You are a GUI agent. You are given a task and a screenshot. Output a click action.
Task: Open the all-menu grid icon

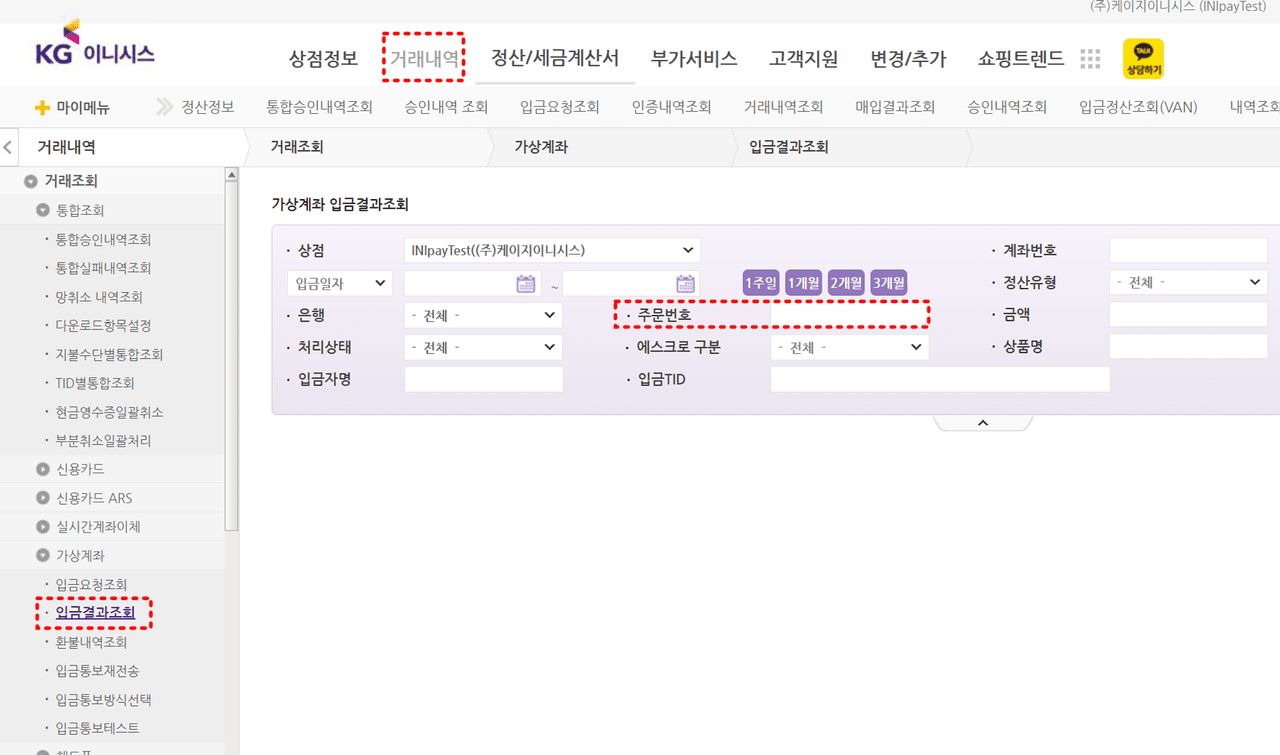point(1090,59)
